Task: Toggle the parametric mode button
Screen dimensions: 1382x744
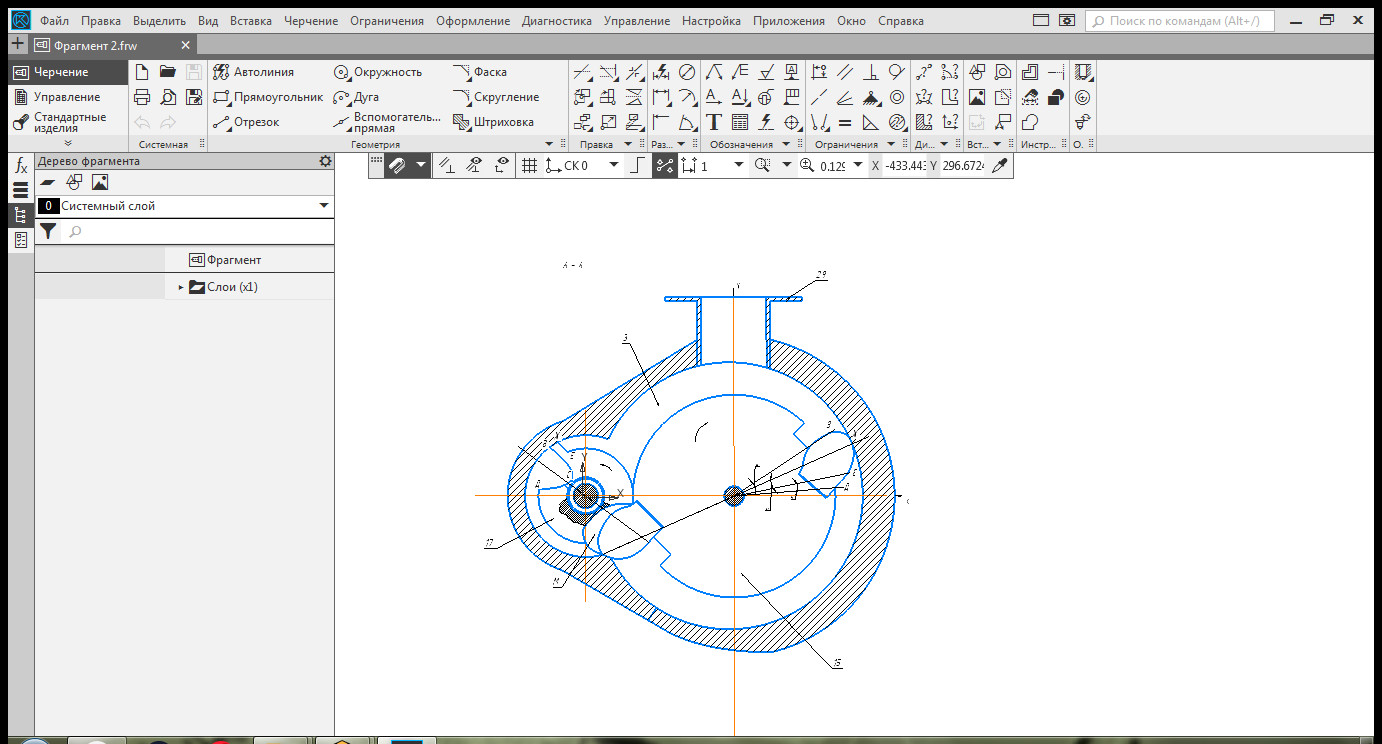Action: (664, 166)
